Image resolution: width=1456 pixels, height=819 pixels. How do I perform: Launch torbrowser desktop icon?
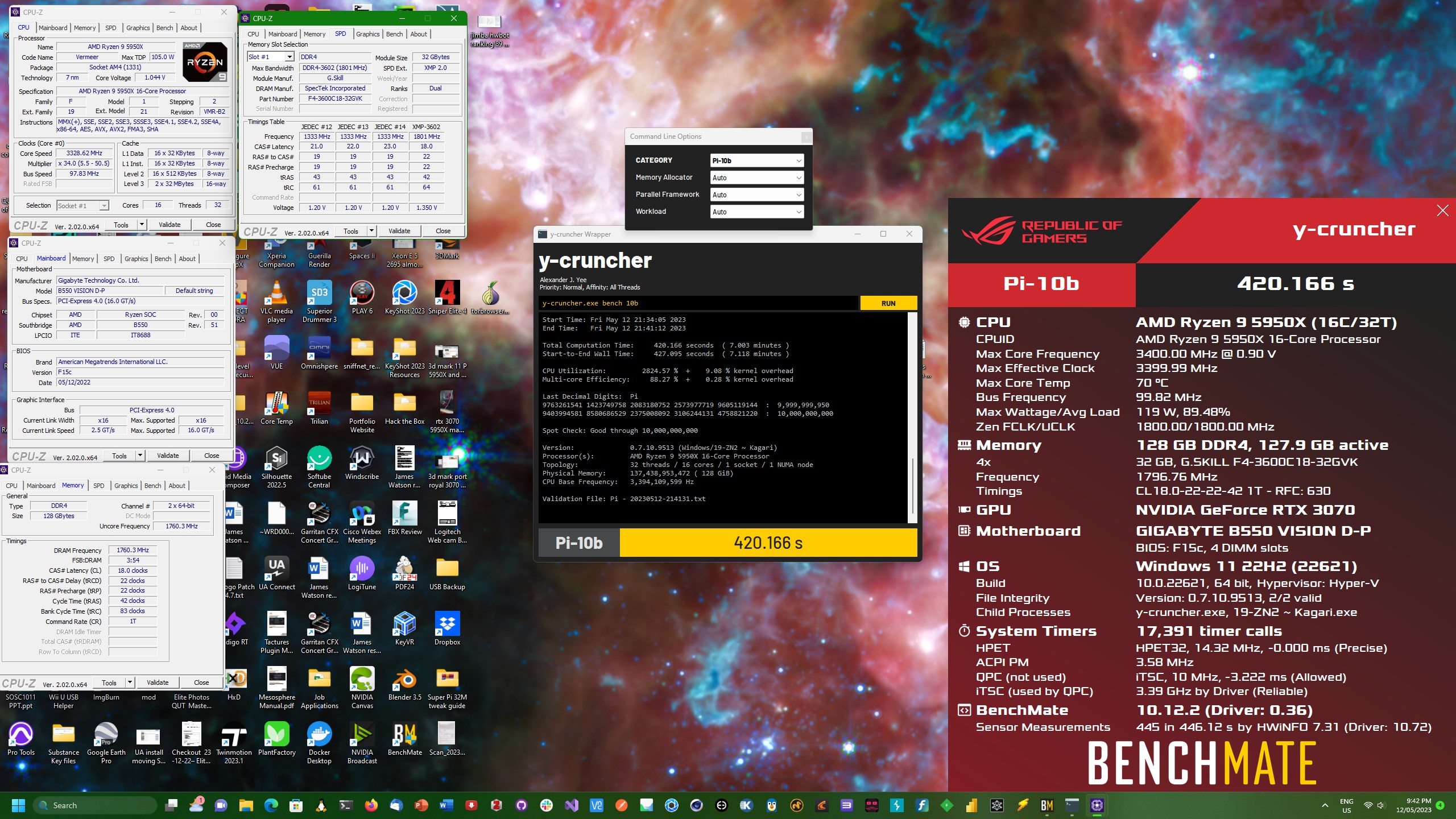tap(490, 297)
